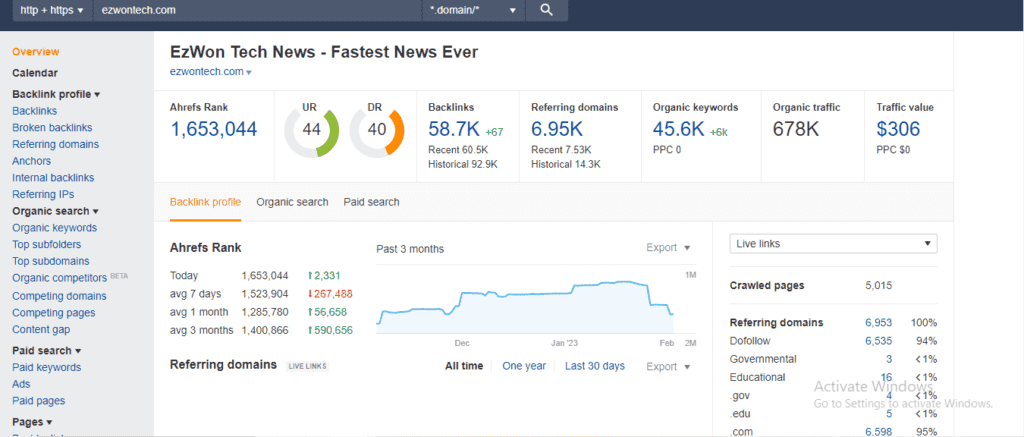
Task: Click the Ahrefs Rank line chart
Action: click(x=526, y=306)
